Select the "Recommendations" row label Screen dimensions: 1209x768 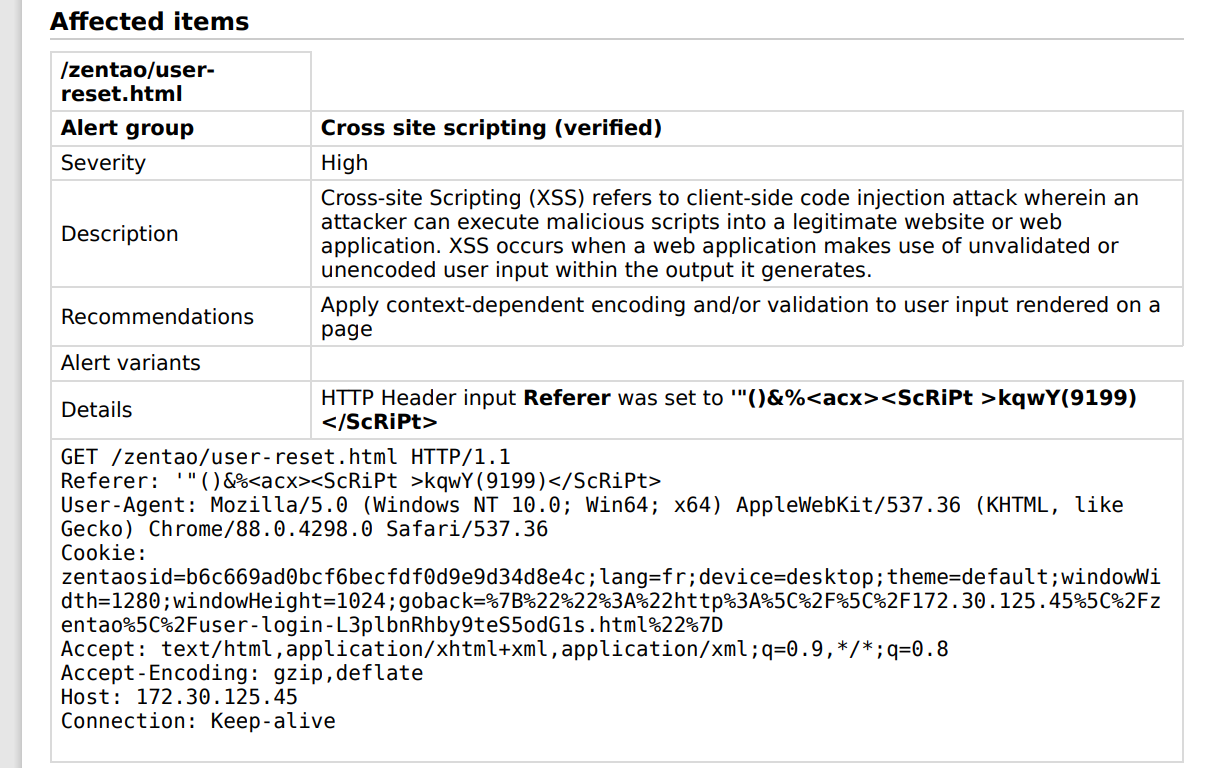coord(157,317)
